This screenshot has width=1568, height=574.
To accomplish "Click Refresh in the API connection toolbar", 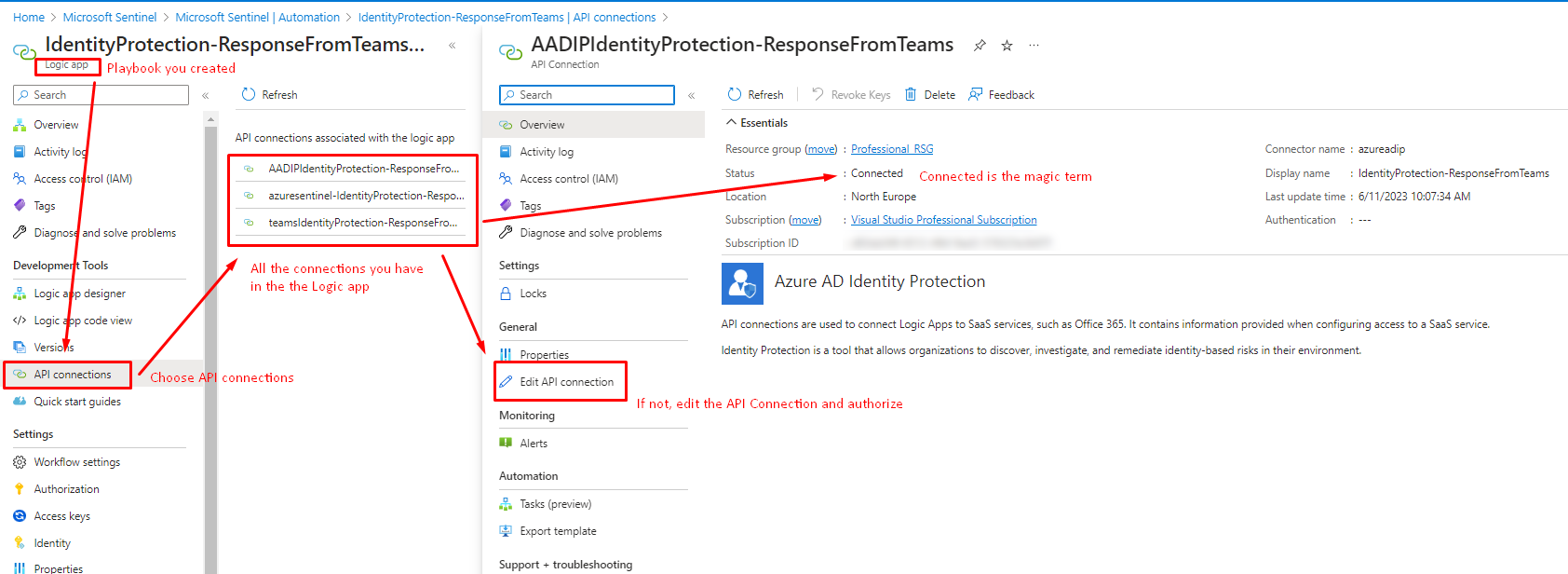I will [x=755, y=95].
